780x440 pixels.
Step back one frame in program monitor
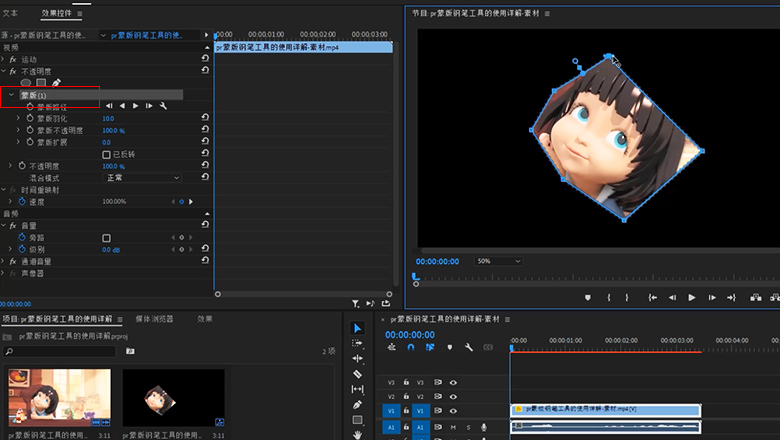click(x=672, y=297)
